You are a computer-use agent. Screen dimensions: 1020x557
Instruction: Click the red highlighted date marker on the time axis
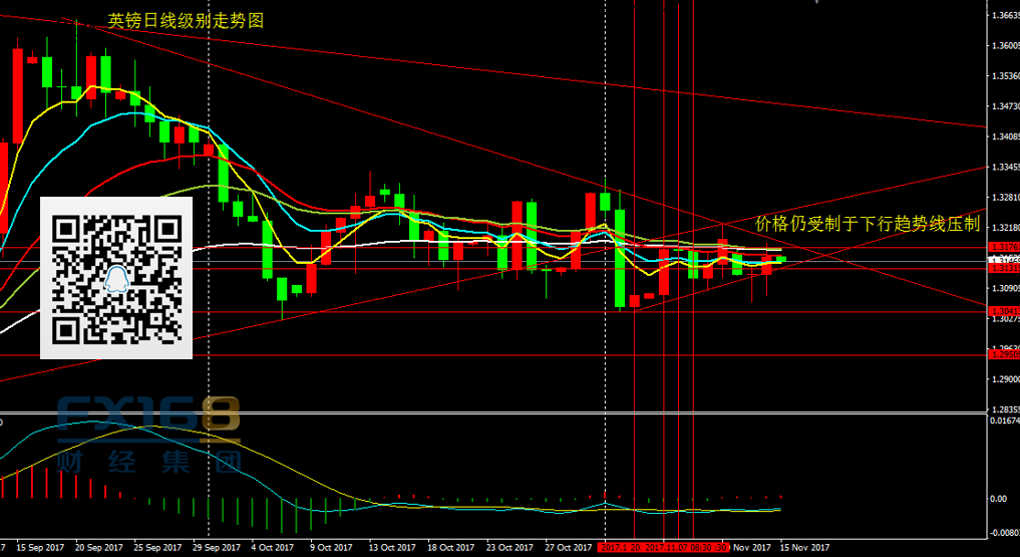[662, 547]
